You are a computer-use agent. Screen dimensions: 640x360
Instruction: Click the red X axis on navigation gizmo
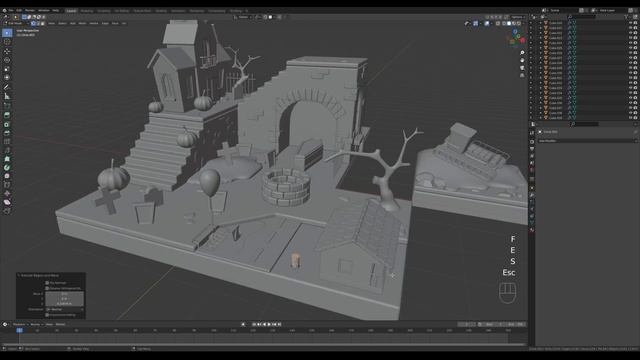[x=522, y=41]
